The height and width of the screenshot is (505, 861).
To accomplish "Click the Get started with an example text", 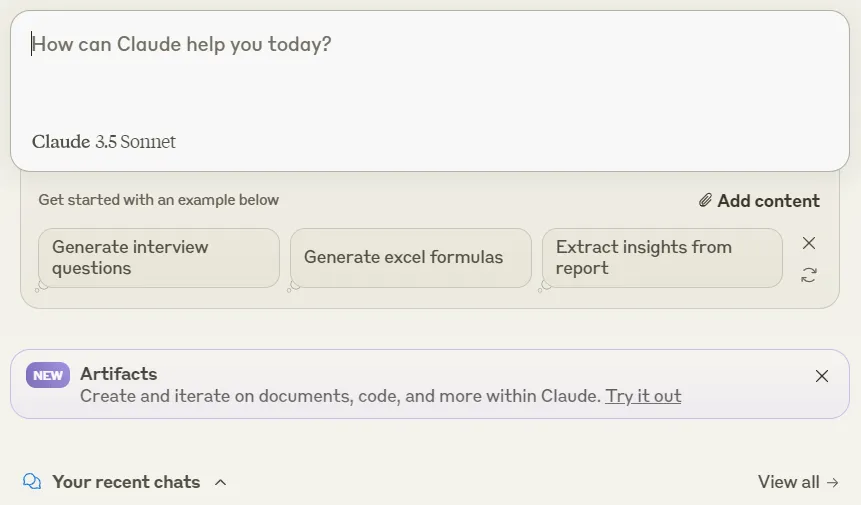I will click(x=159, y=200).
